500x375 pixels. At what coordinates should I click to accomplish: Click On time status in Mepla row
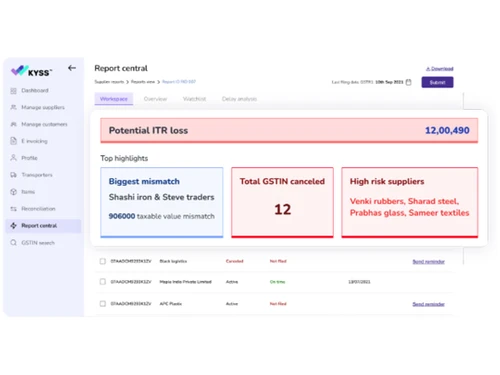[x=278, y=282]
